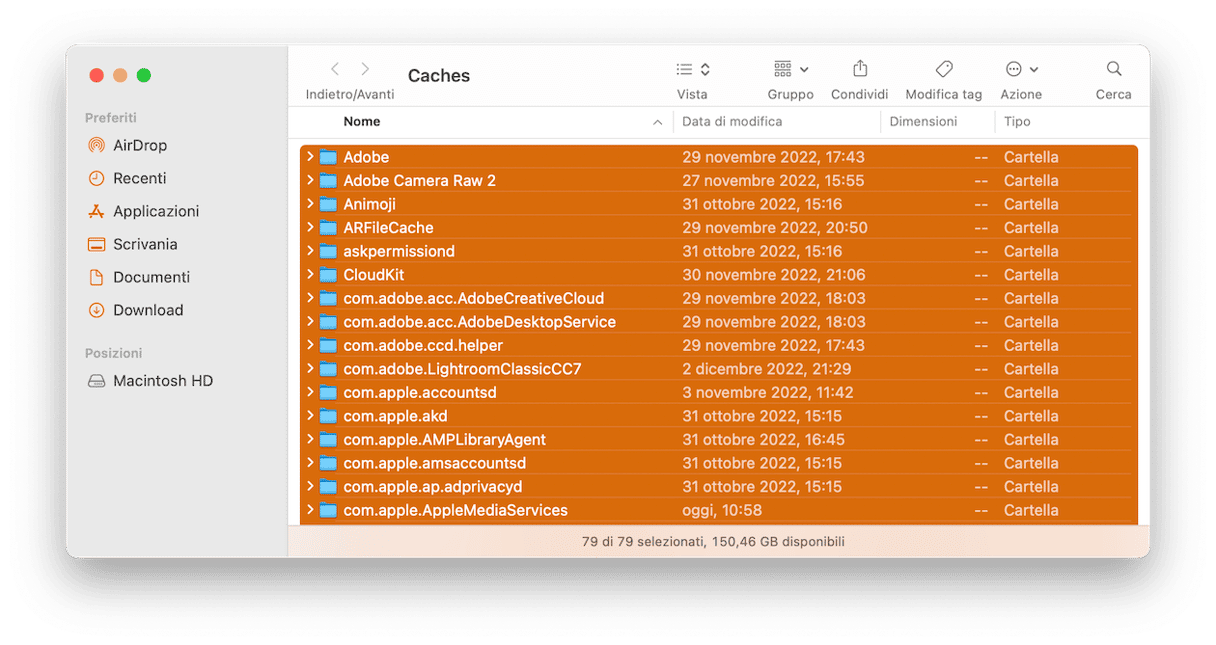The image size is (1216, 645).
Task: Click the com.adobe.LightroomClassicCC7 folder icon
Action: coord(328,369)
